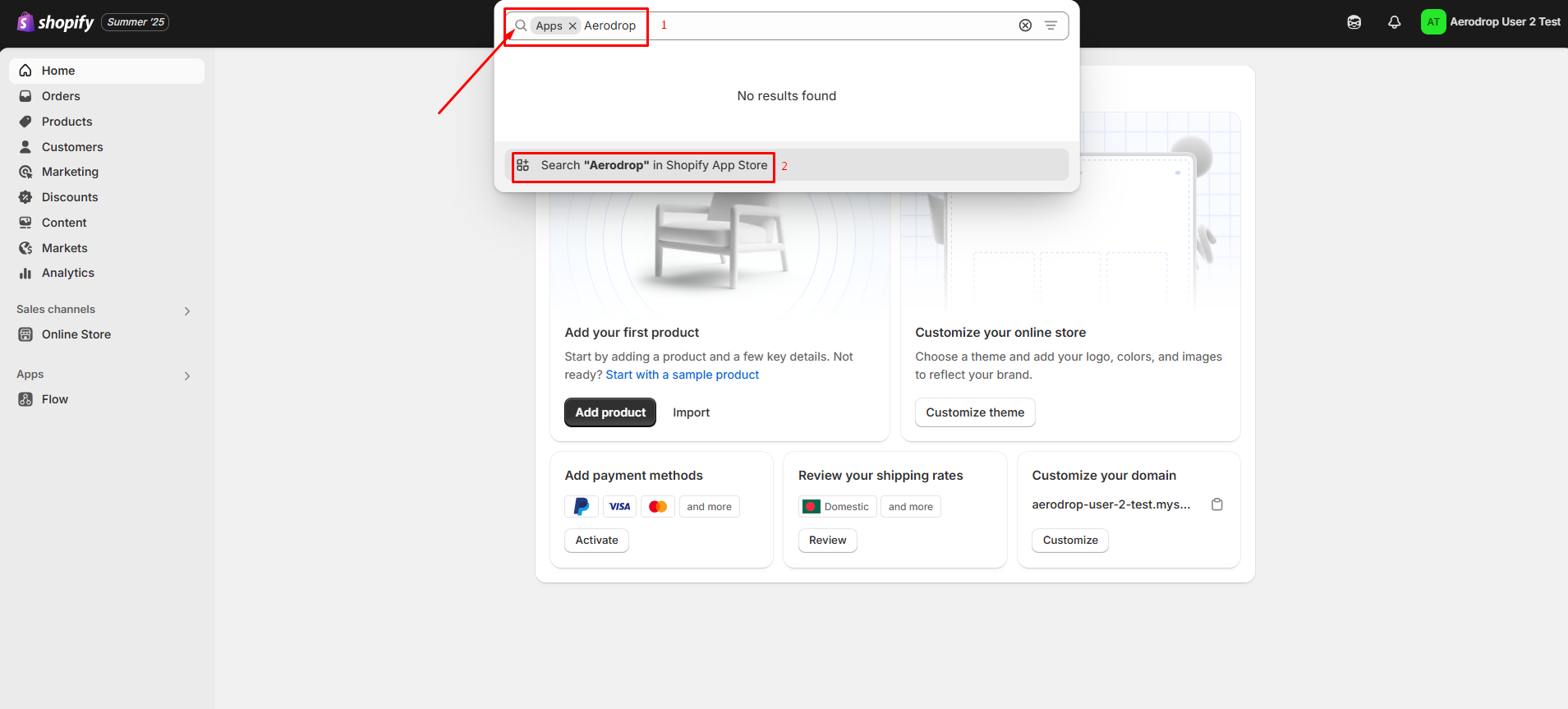This screenshot has height=709, width=1568.
Task: Expand Sales channels chevron
Action: click(187, 311)
